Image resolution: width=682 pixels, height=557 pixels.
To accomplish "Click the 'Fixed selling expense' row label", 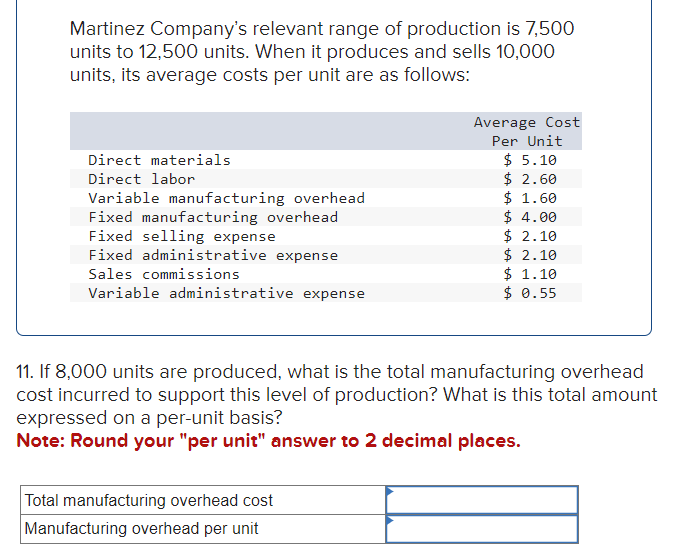I will tap(182, 236).
